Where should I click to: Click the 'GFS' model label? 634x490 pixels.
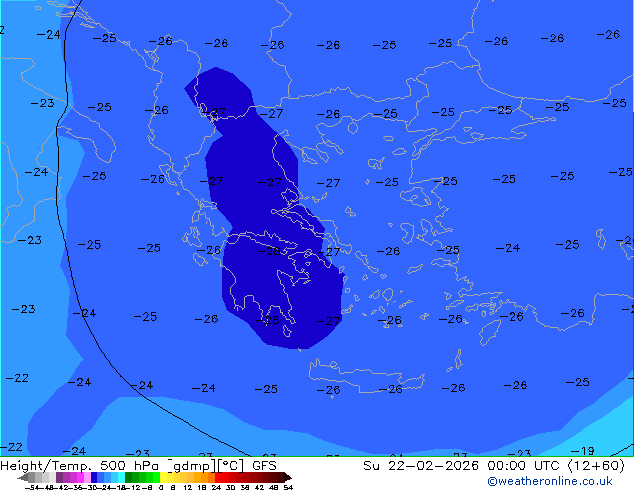[x=264, y=466]
